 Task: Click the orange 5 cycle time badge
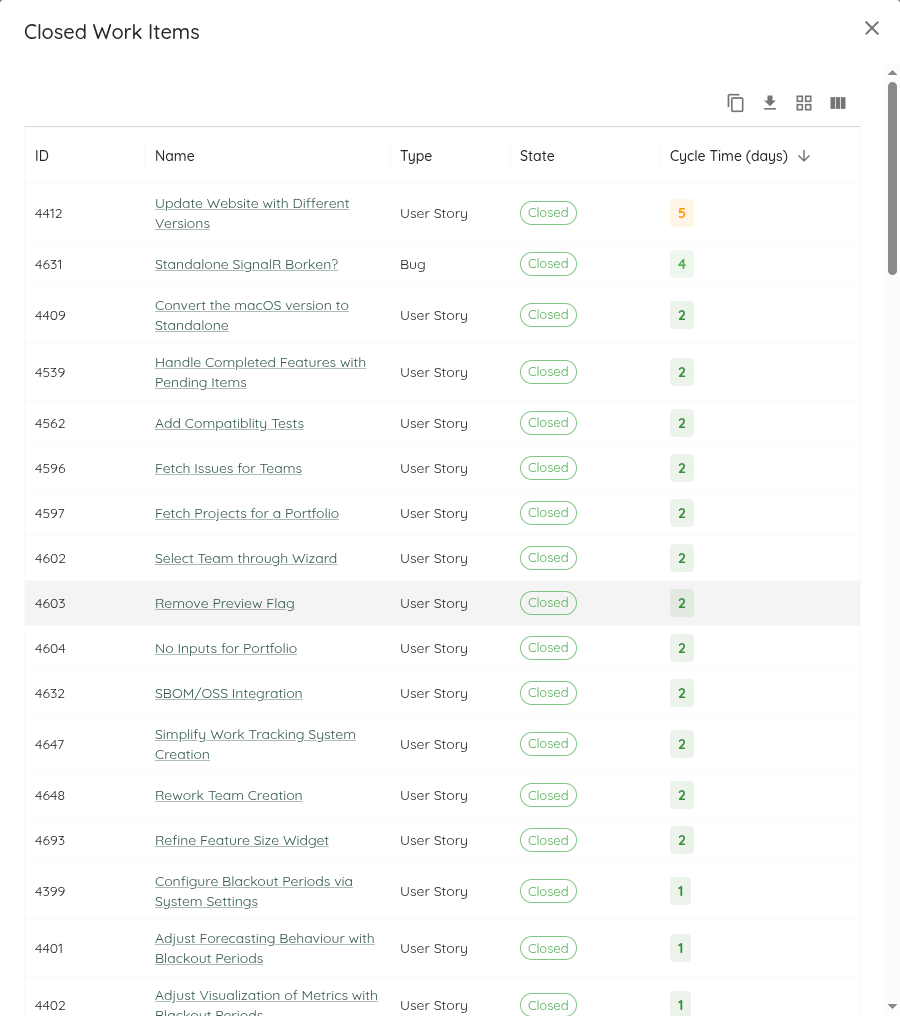(682, 213)
